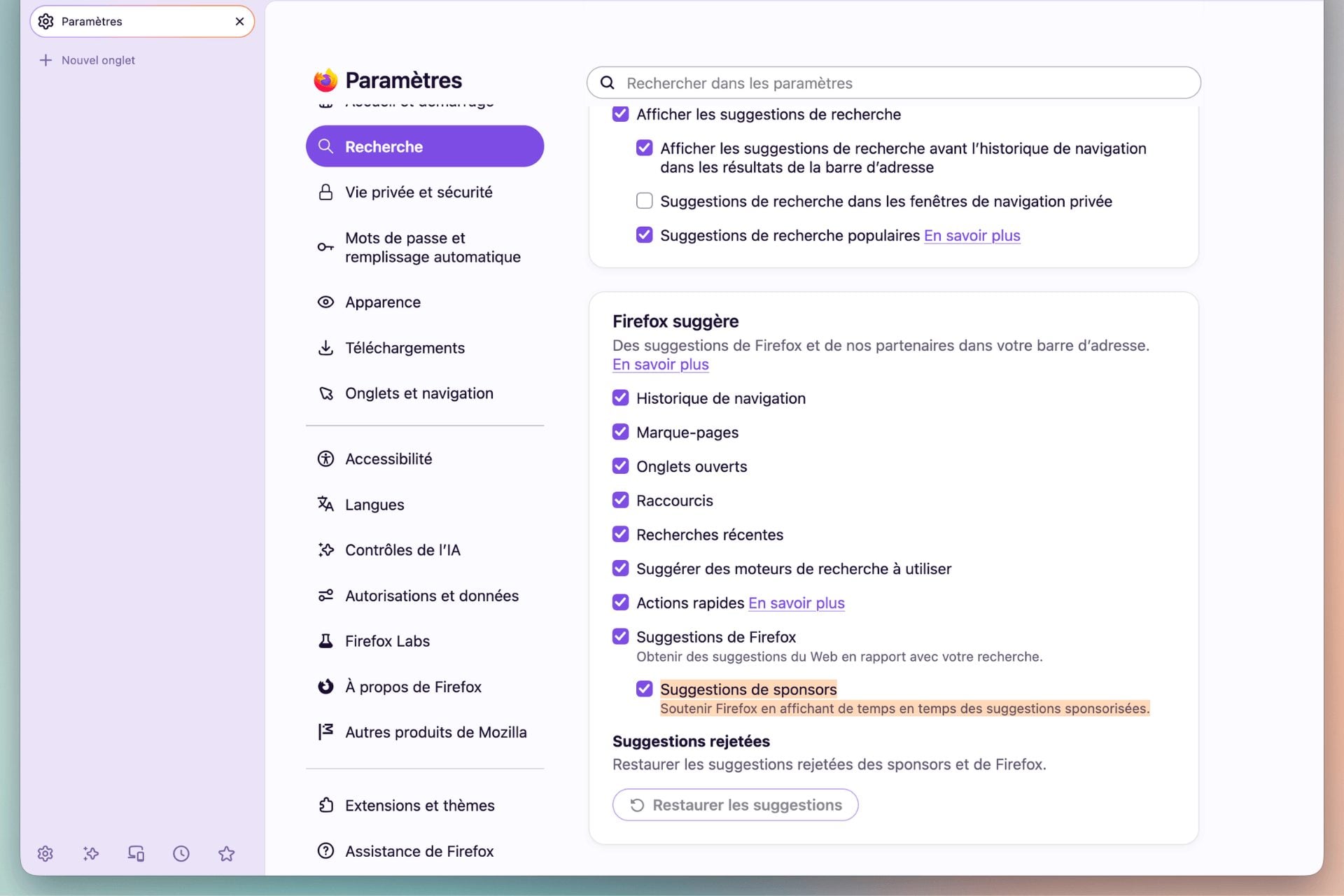The width and height of the screenshot is (1344, 896).
Task: Uncheck Marque-pages checkbox
Action: point(620,432)
